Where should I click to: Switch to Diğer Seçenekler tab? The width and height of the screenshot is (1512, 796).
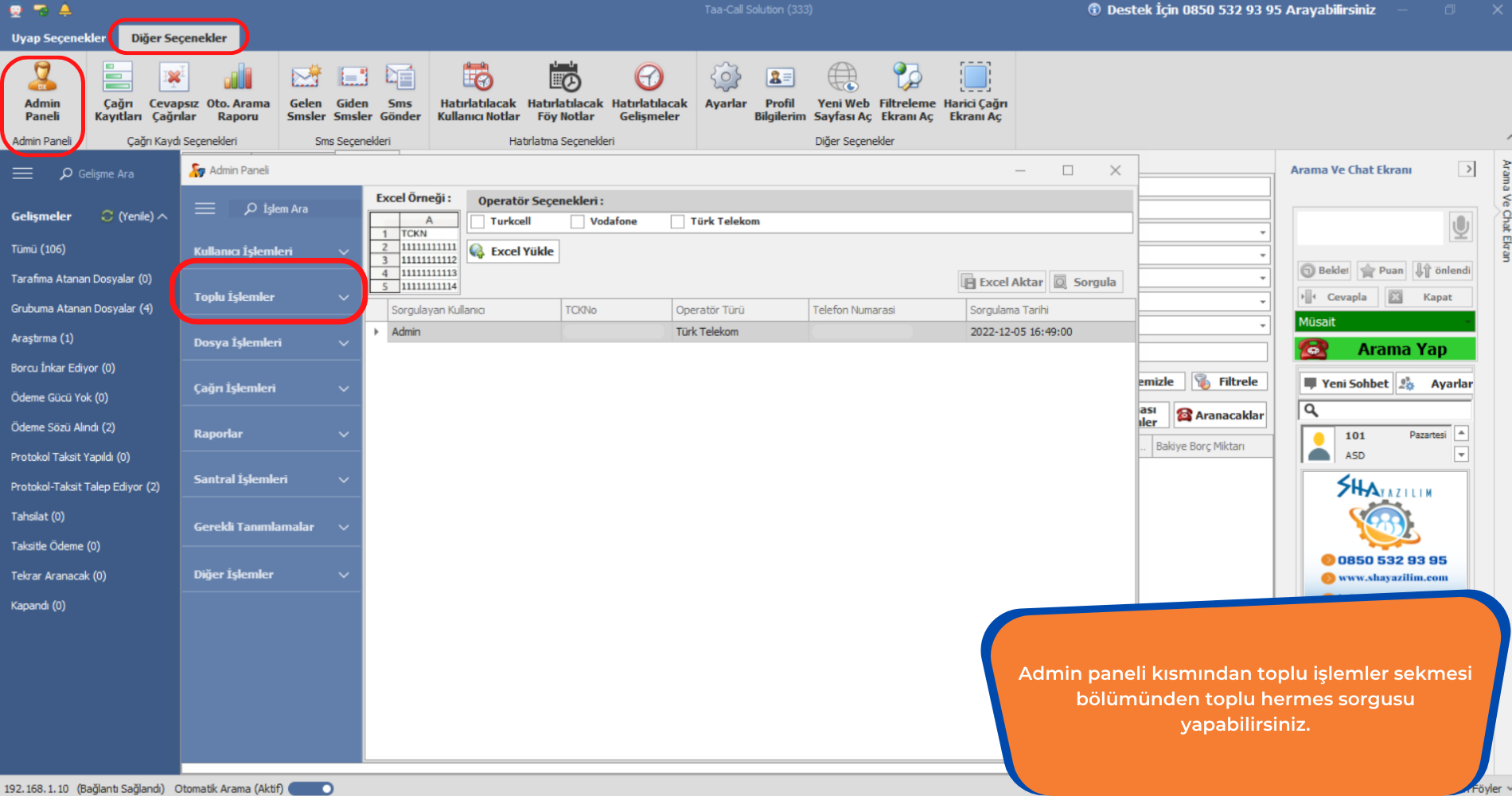point(179,37)
